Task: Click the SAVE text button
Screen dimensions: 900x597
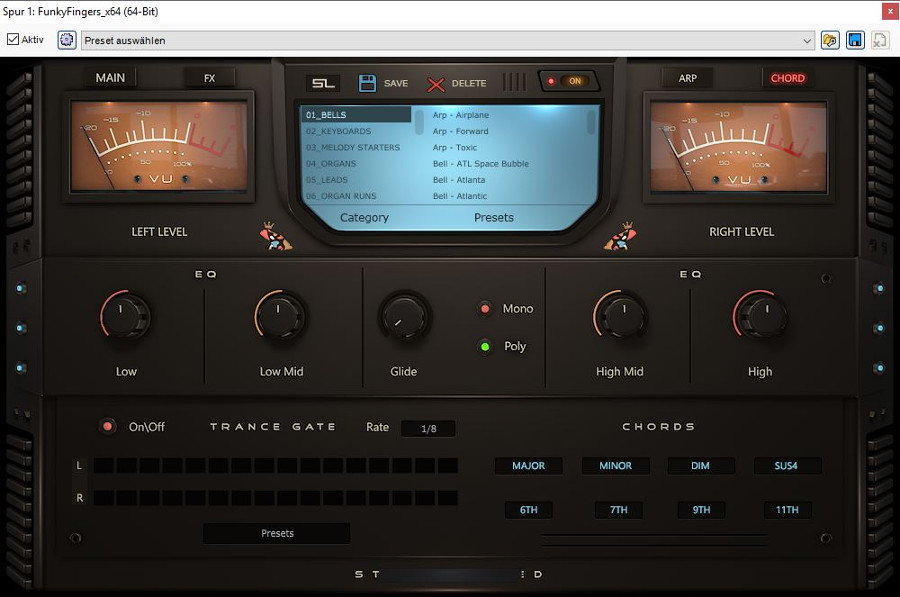Action: [x=396, y=83]
